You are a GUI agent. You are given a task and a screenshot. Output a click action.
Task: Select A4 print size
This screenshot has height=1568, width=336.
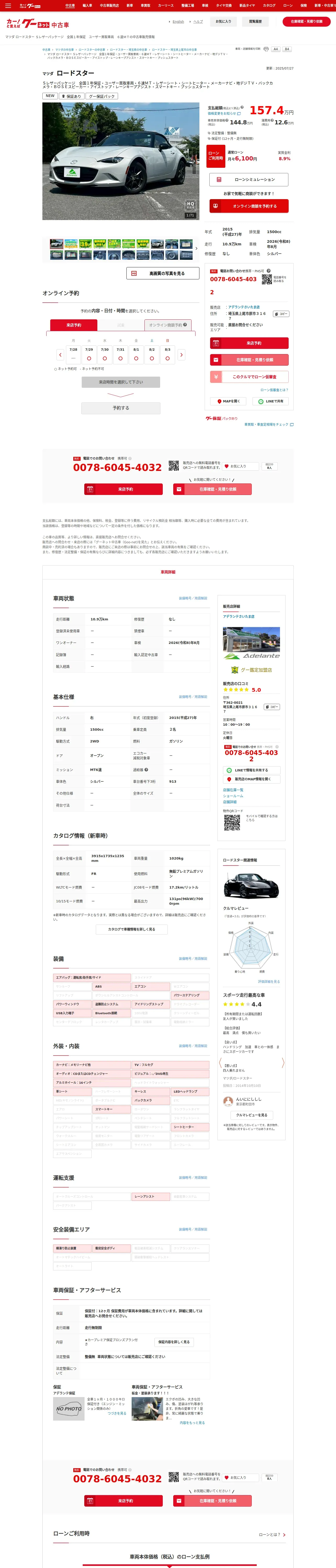[x=276, y=49]
